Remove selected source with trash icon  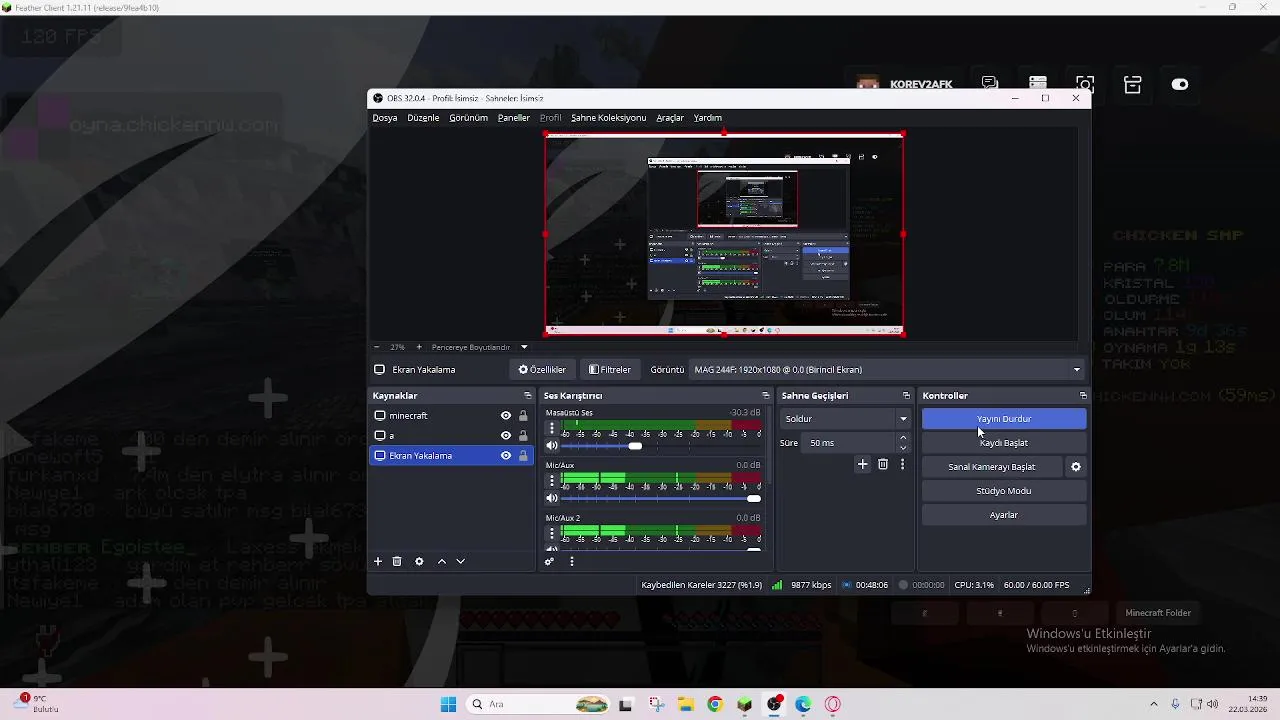click(397, 562)
